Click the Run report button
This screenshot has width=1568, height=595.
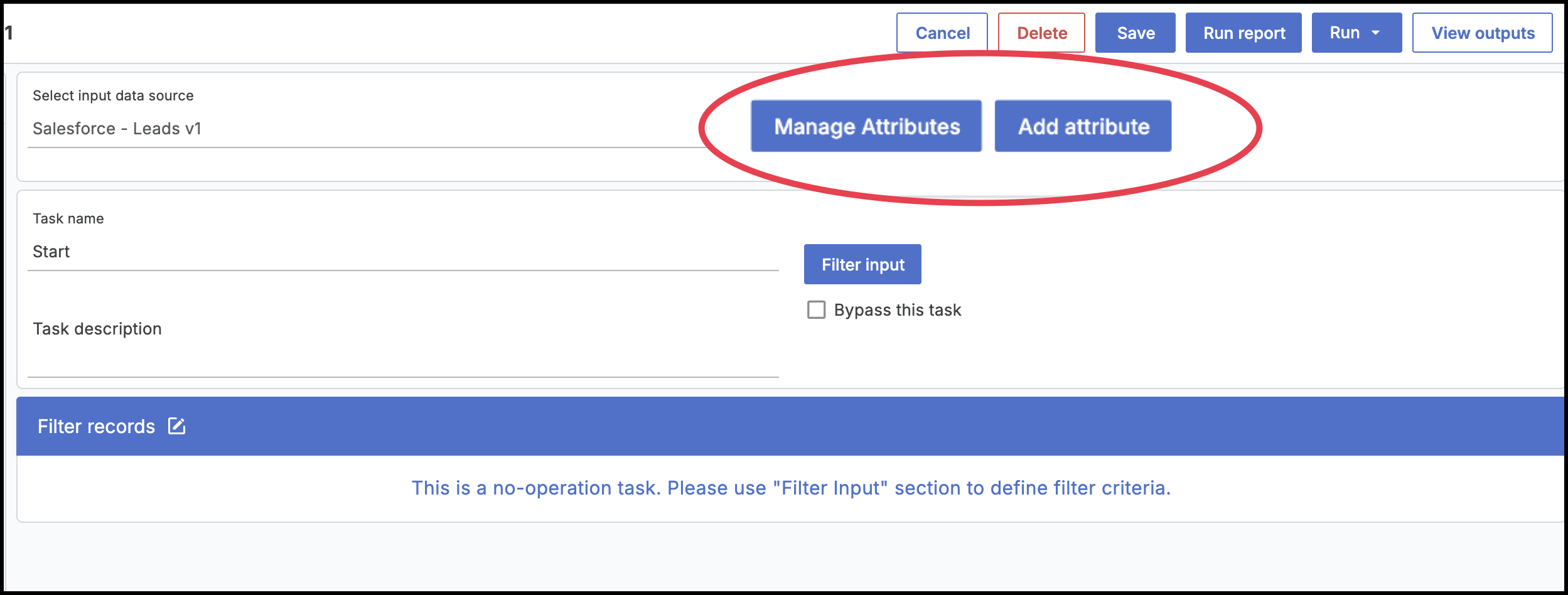(1243, 33)
